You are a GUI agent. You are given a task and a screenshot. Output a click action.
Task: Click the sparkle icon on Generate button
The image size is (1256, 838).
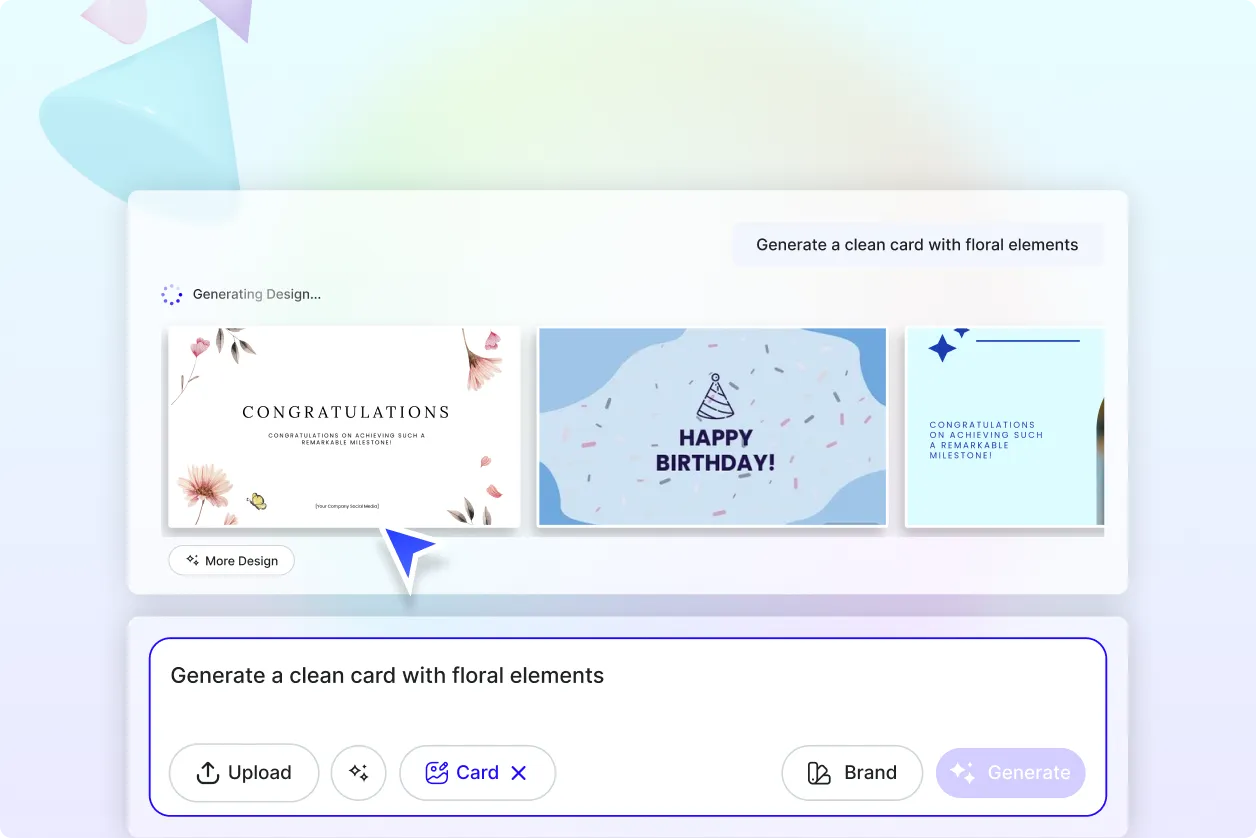point(962,772)
